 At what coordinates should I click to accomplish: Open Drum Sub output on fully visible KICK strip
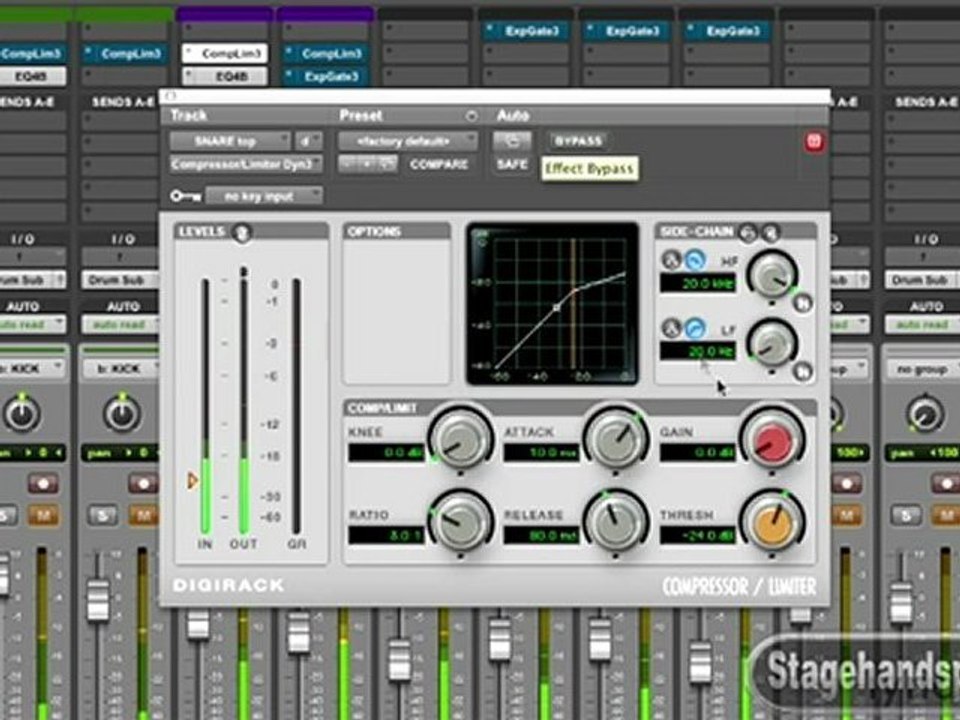[120, 280]
